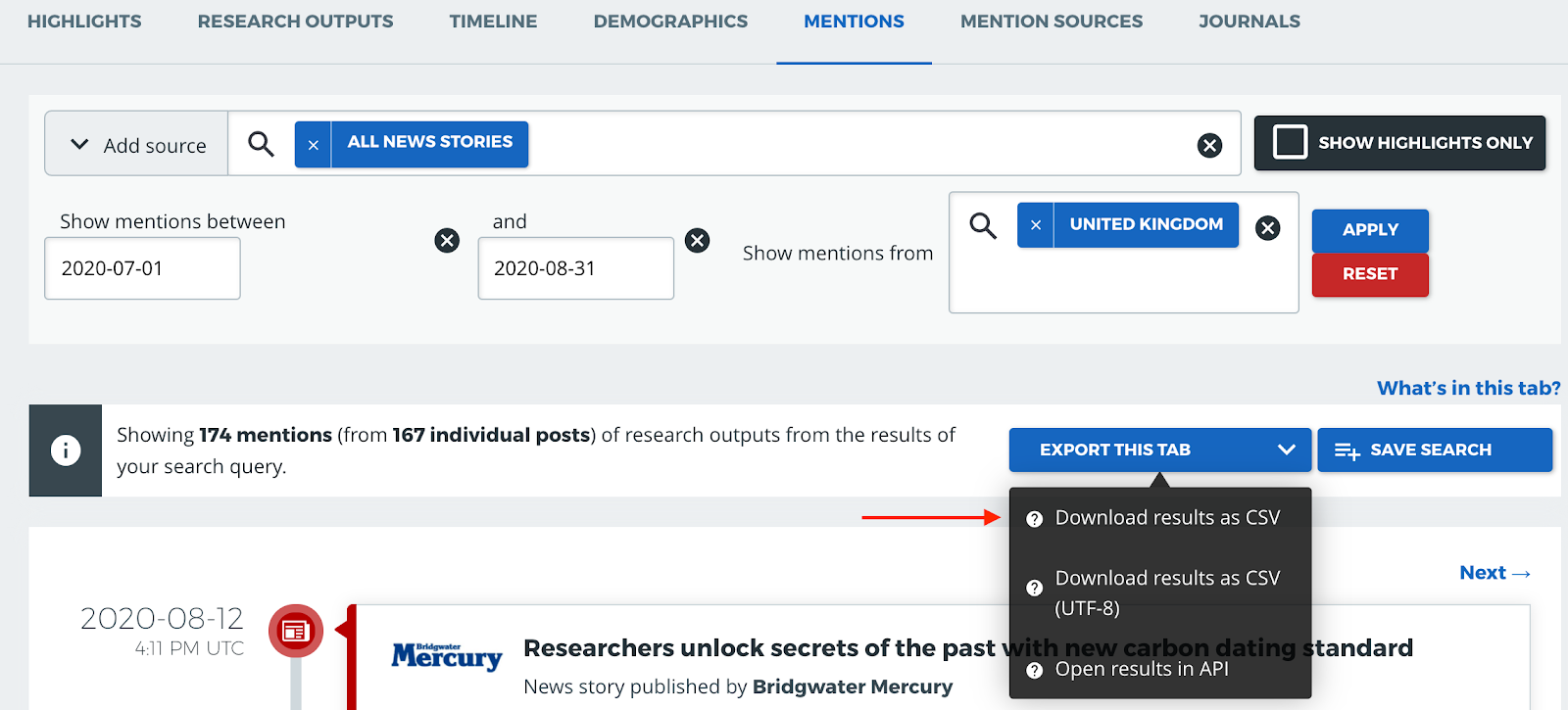Reset the filters with Reset button
The image size is (1568, 710).
[1369, 274]
